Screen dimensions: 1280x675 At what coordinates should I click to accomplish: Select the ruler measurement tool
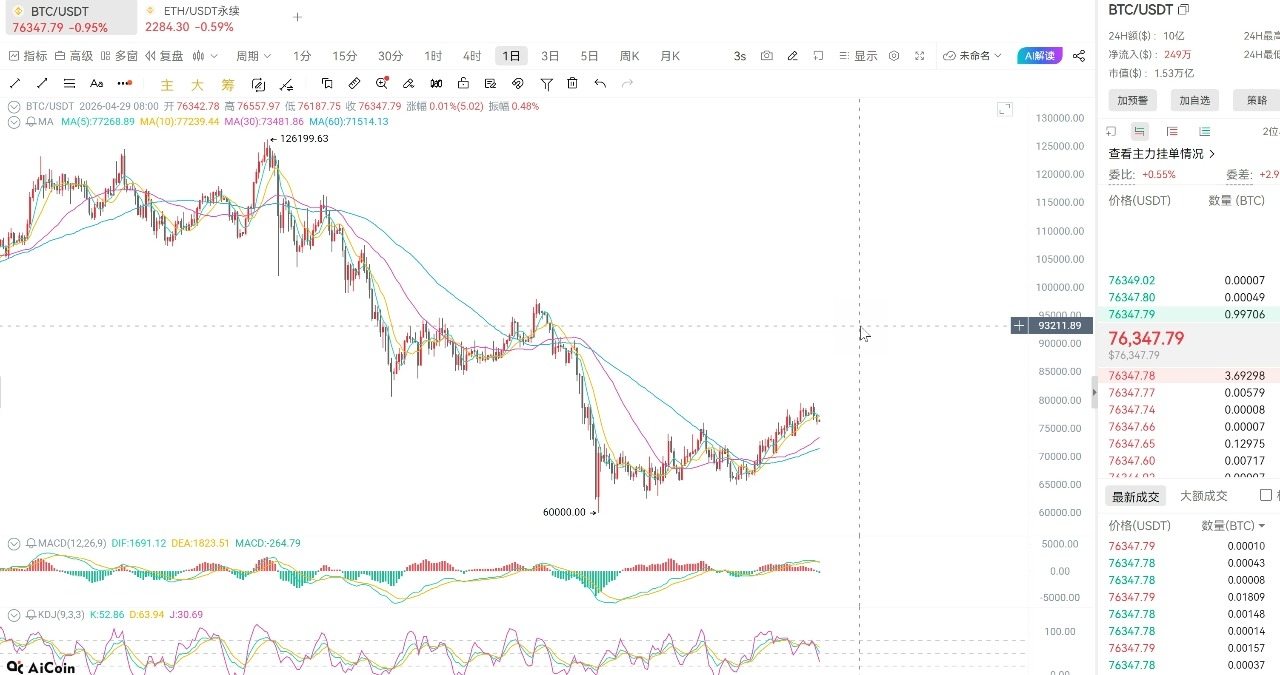click(x=354, y=84)
